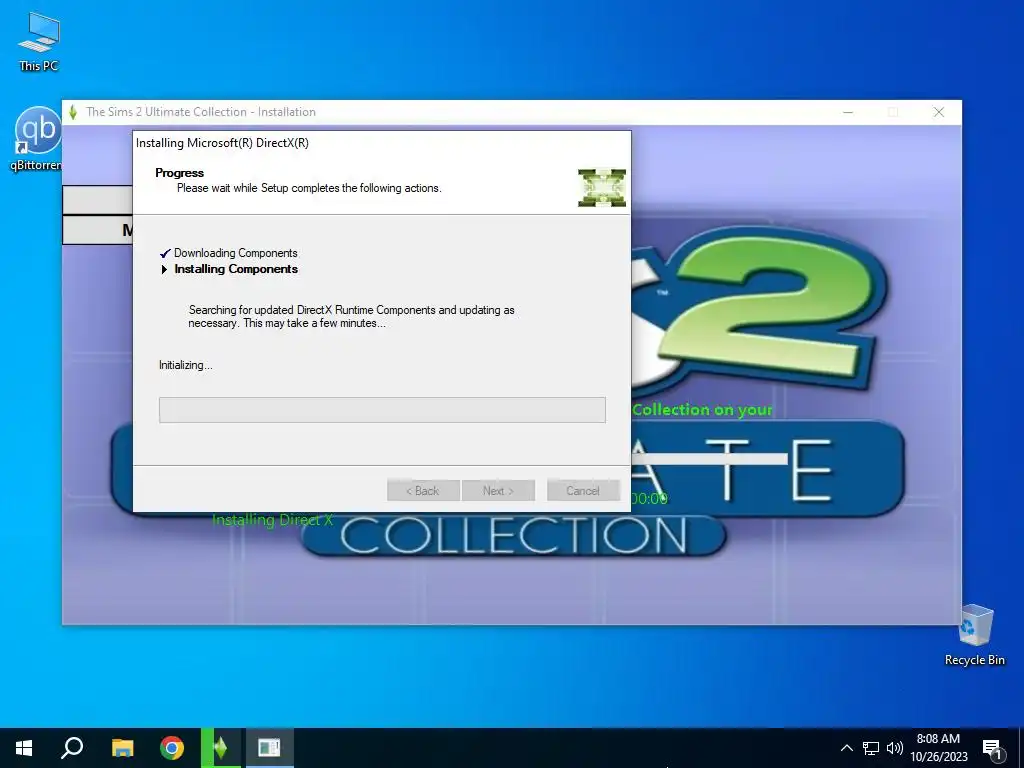Click the 'Progress' heading
The image size is (1024, 768).
pyautogui.click(x=180, y=173)
